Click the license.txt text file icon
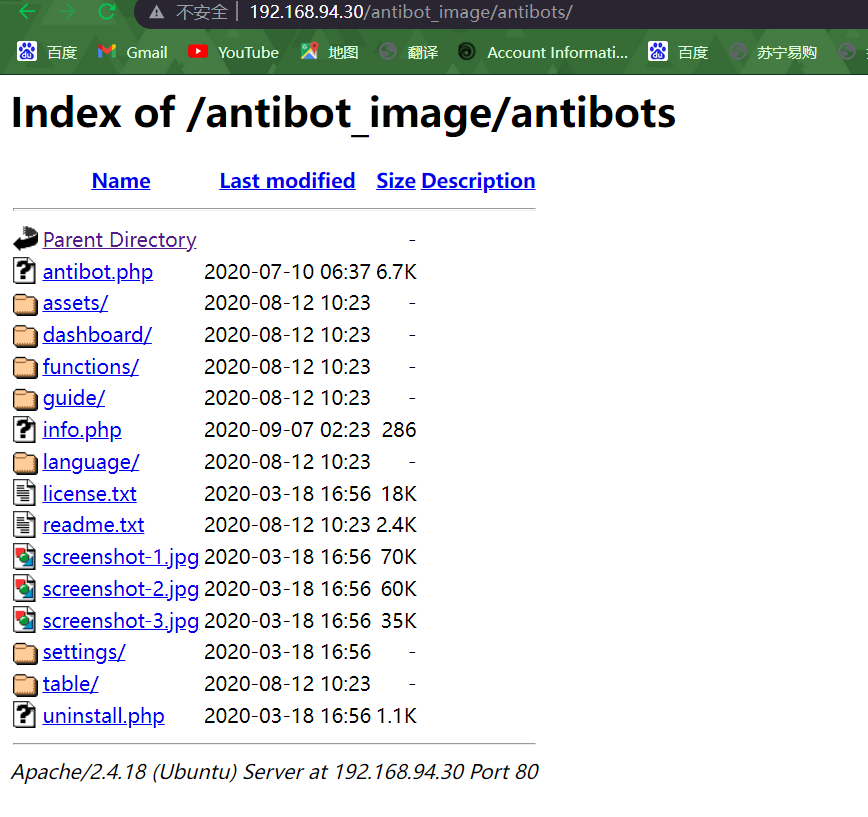This screenshot has height=817, width=868. pos(24,493)
